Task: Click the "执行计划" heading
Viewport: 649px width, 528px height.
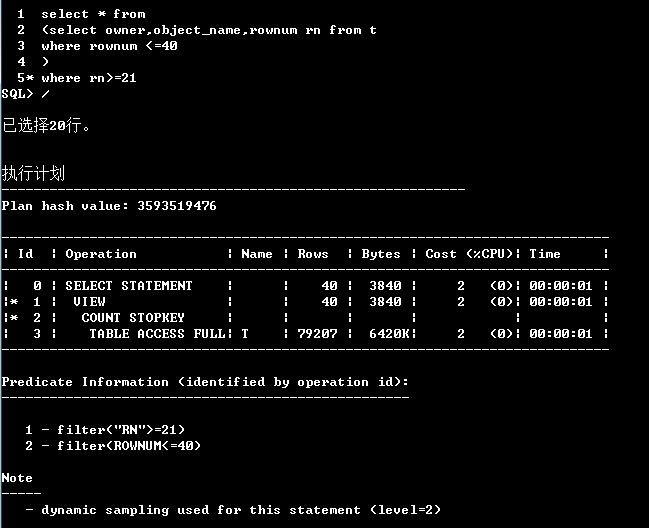Action: tap(33, 173)
